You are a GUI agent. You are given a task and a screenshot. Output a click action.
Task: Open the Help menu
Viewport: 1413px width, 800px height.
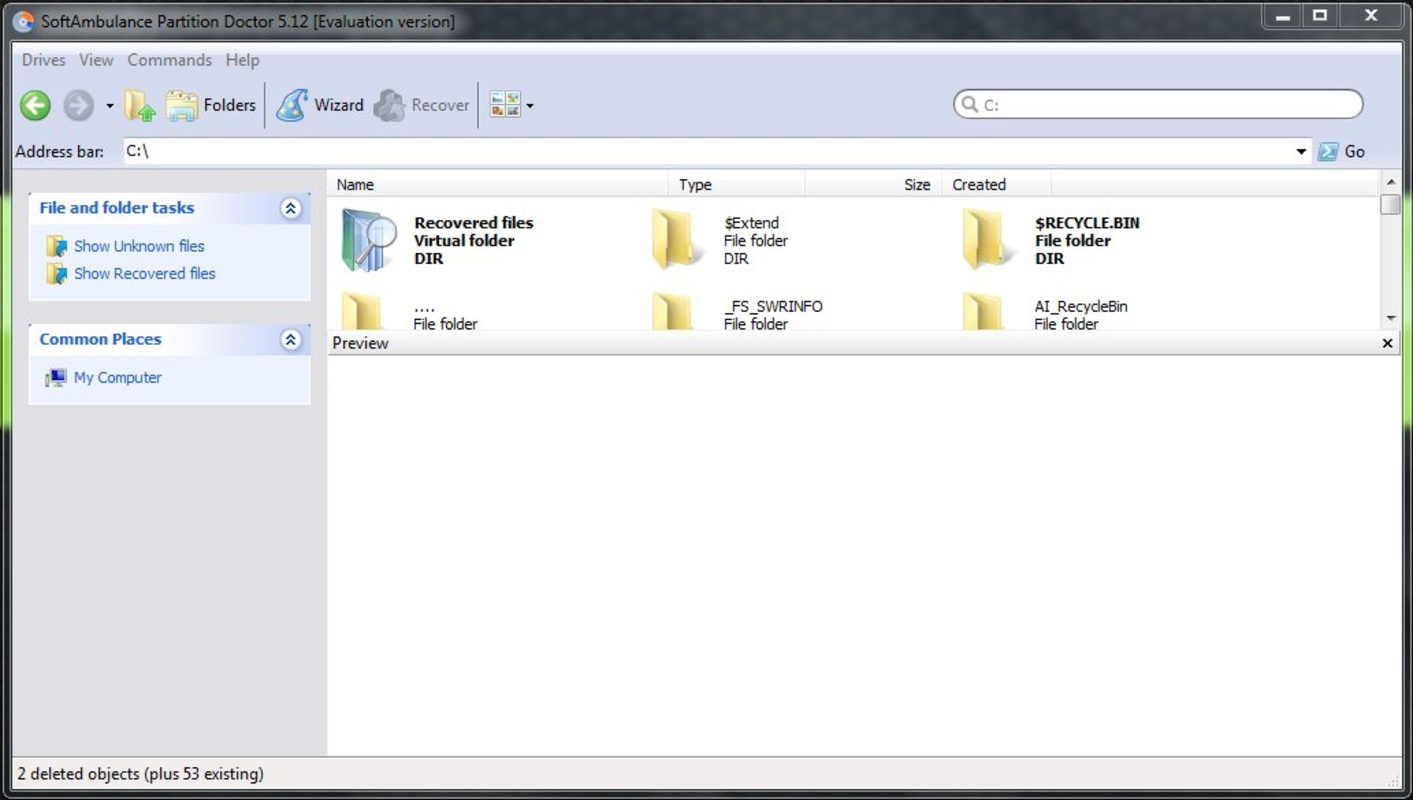(x=242, y=60)
